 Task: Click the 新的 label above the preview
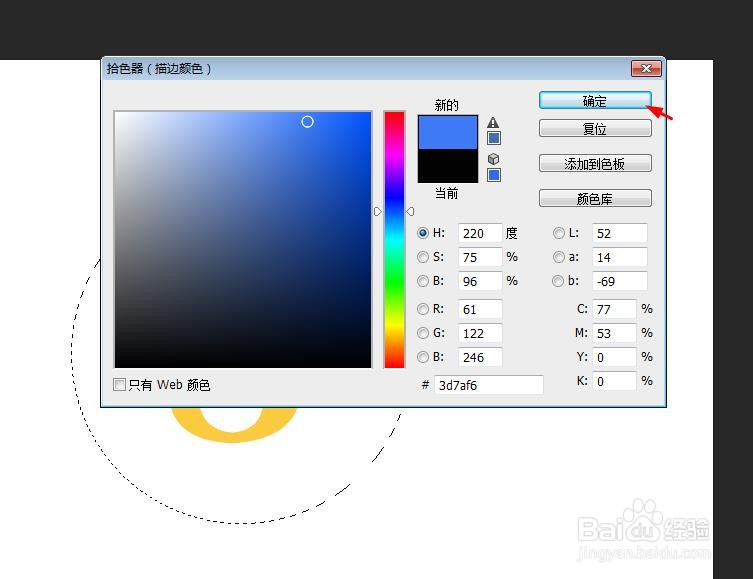pyautogui.click(x=447, y=105)
